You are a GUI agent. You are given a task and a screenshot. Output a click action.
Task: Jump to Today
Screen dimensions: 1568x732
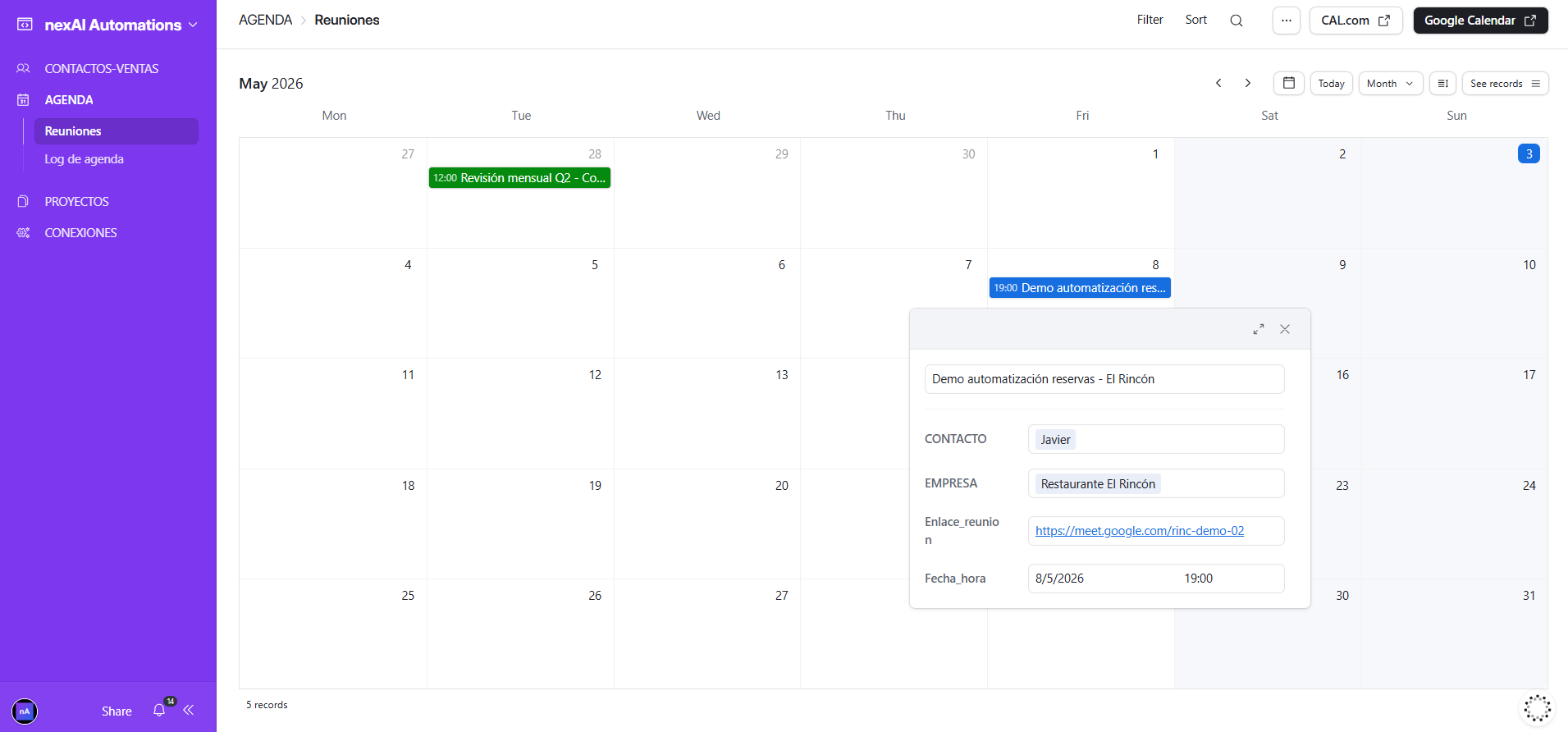point(1331,83)
